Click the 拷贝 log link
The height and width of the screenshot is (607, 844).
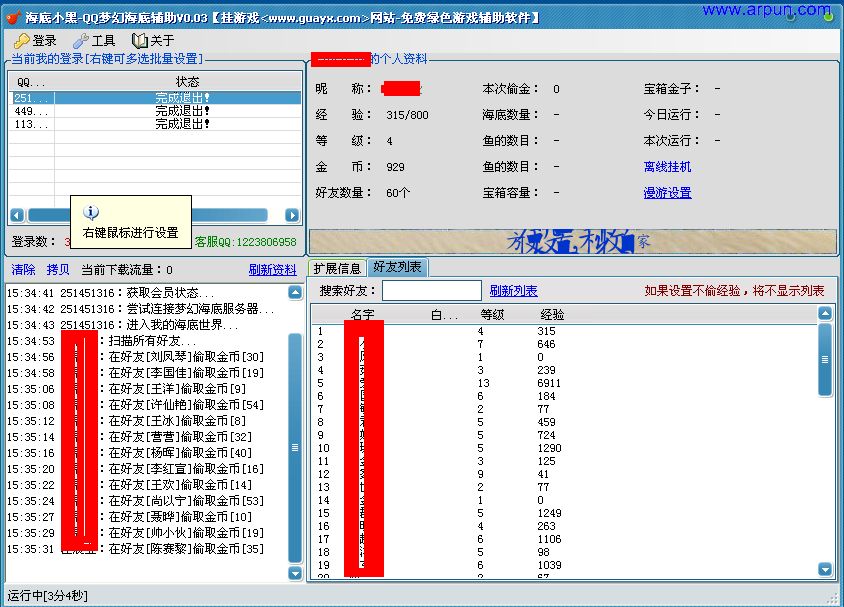pos(58,270)
